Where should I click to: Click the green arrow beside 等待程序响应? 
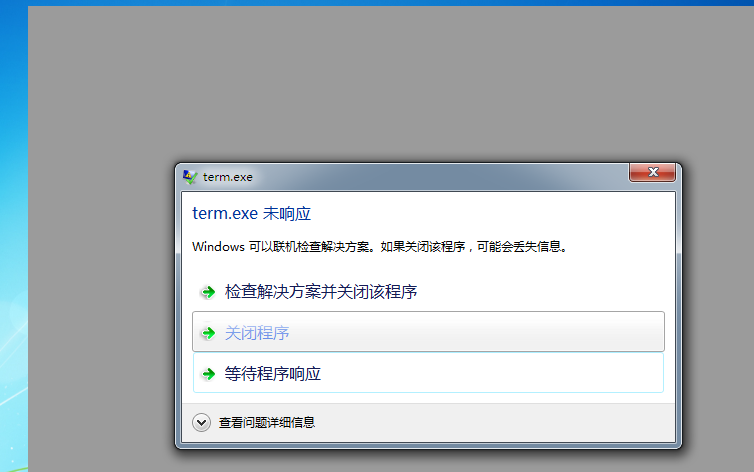pos(208,373)
